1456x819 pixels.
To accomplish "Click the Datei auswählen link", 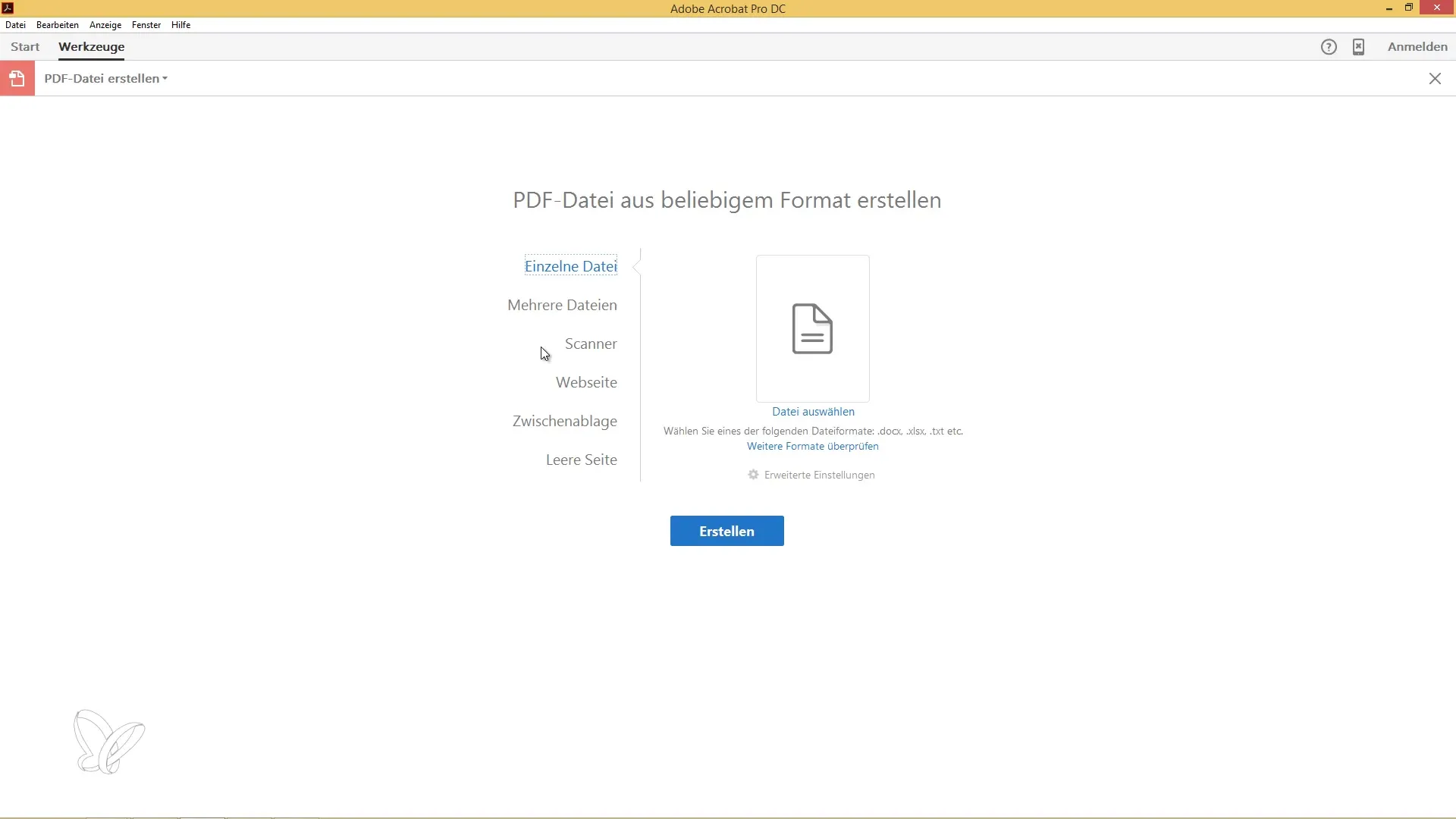I will 813,412.
